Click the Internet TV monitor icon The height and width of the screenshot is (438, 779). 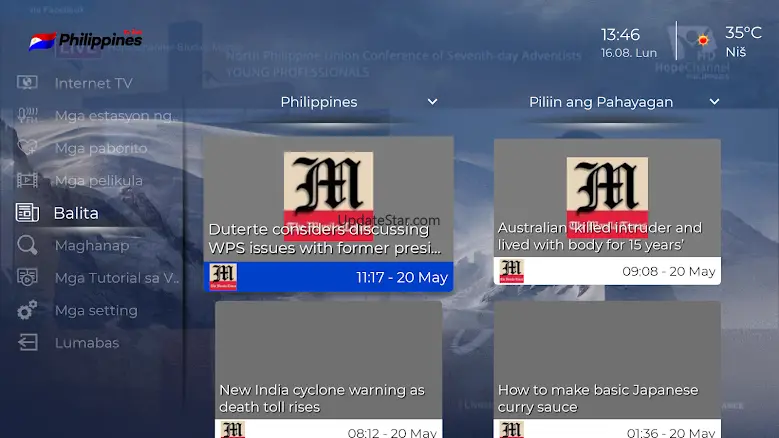click(27, 82)
